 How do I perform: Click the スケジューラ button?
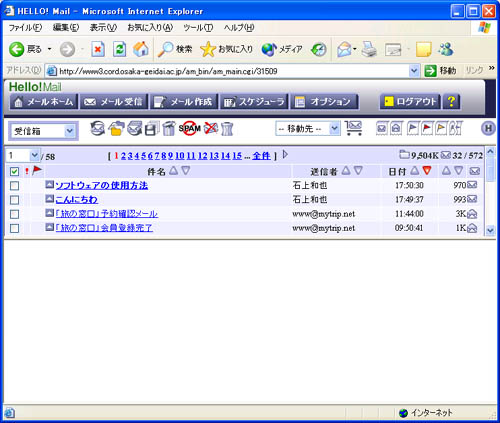pyautogui.click(x=254, y=102)
